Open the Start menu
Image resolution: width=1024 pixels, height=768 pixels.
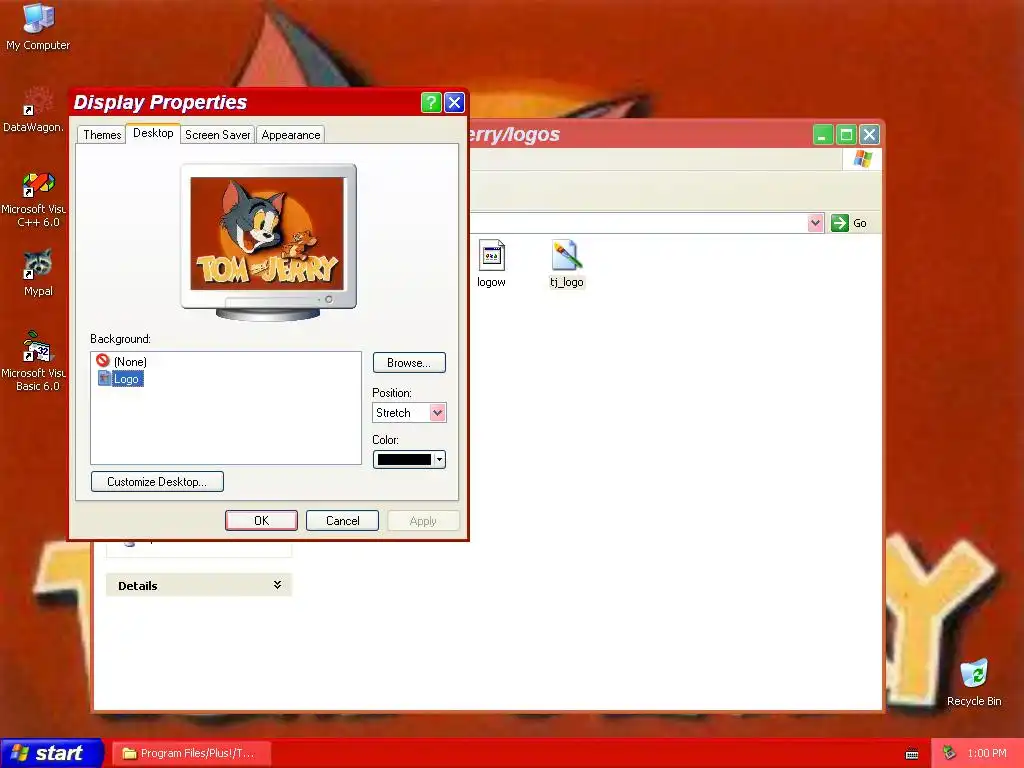point(52,753)
